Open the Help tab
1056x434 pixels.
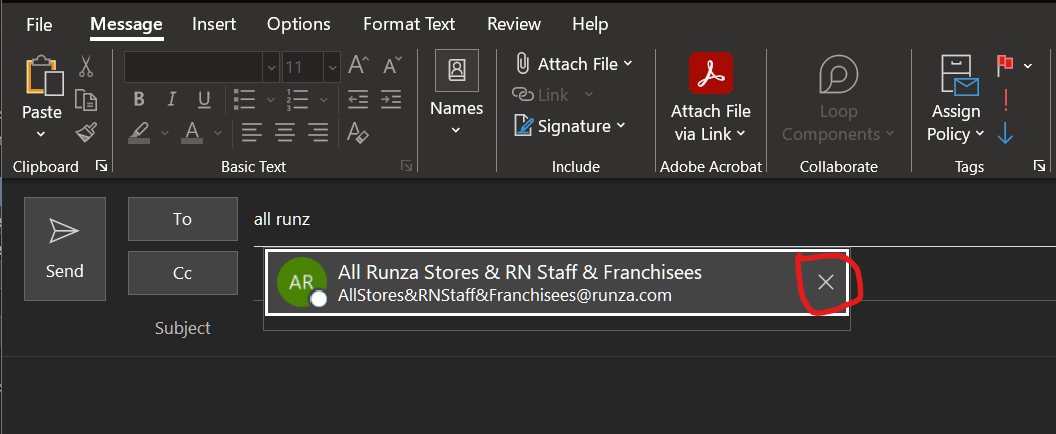click(590, 24)
